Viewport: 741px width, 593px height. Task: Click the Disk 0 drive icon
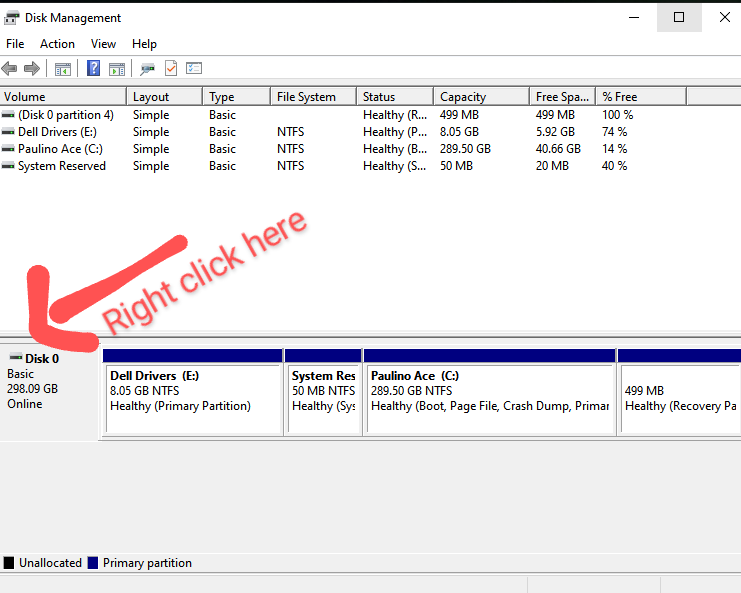(16, 357)
